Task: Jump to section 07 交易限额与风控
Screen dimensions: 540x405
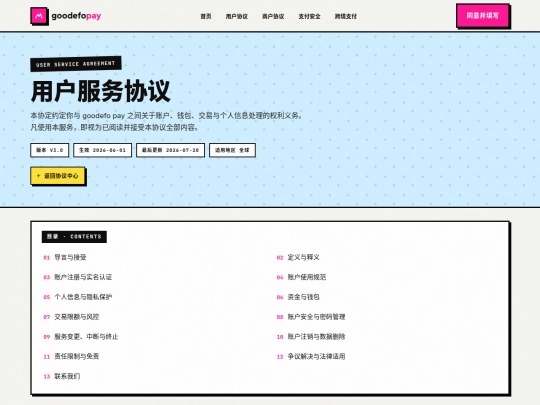Action: 71,317
